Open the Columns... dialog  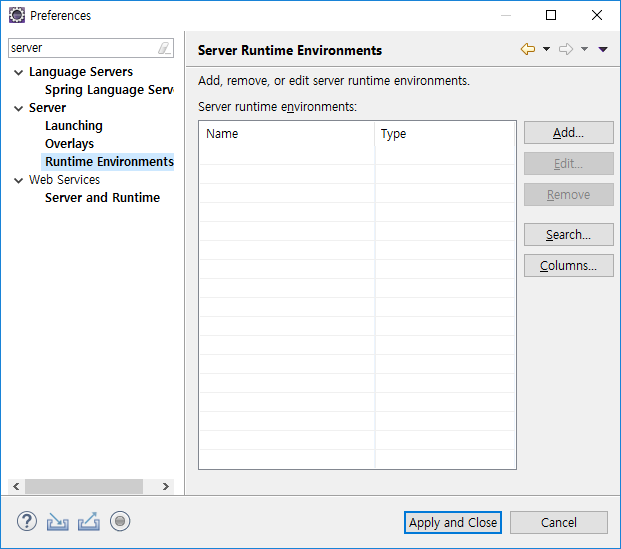coord(569,265)
